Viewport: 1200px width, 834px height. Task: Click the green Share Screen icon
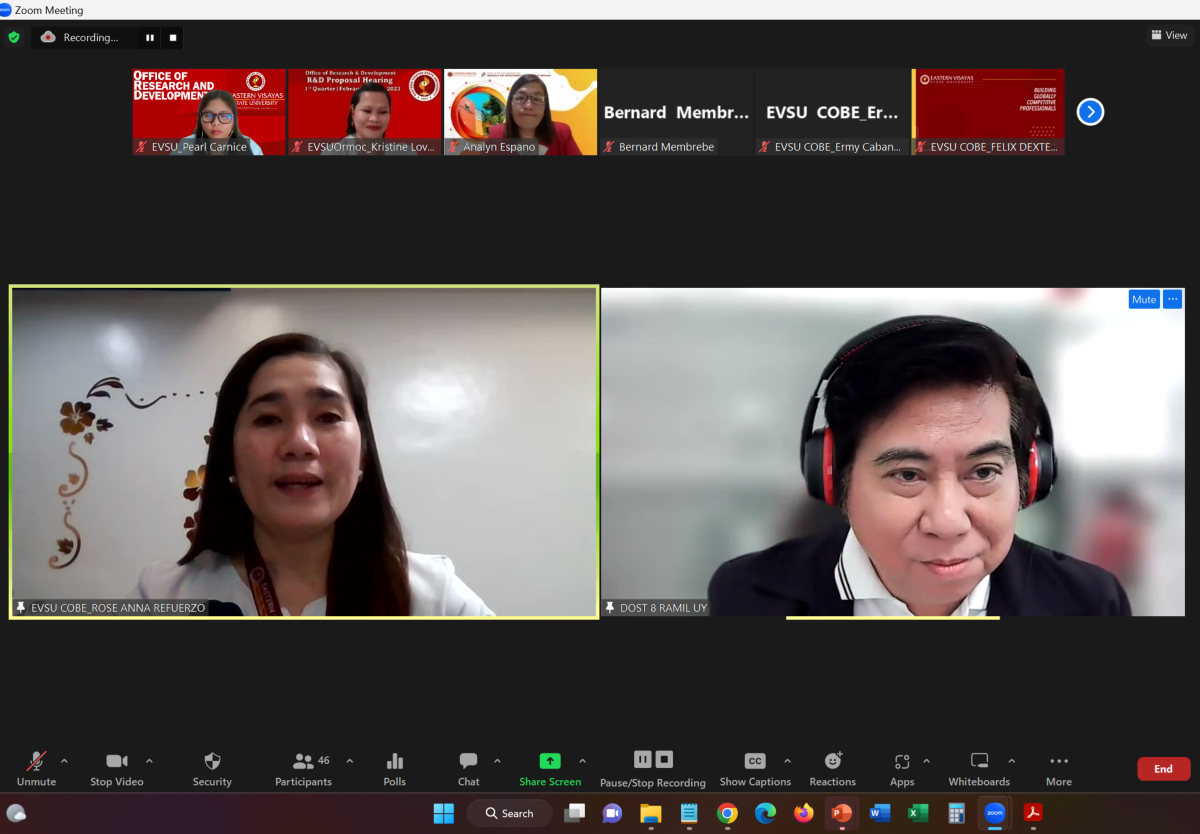coord(549,761)
